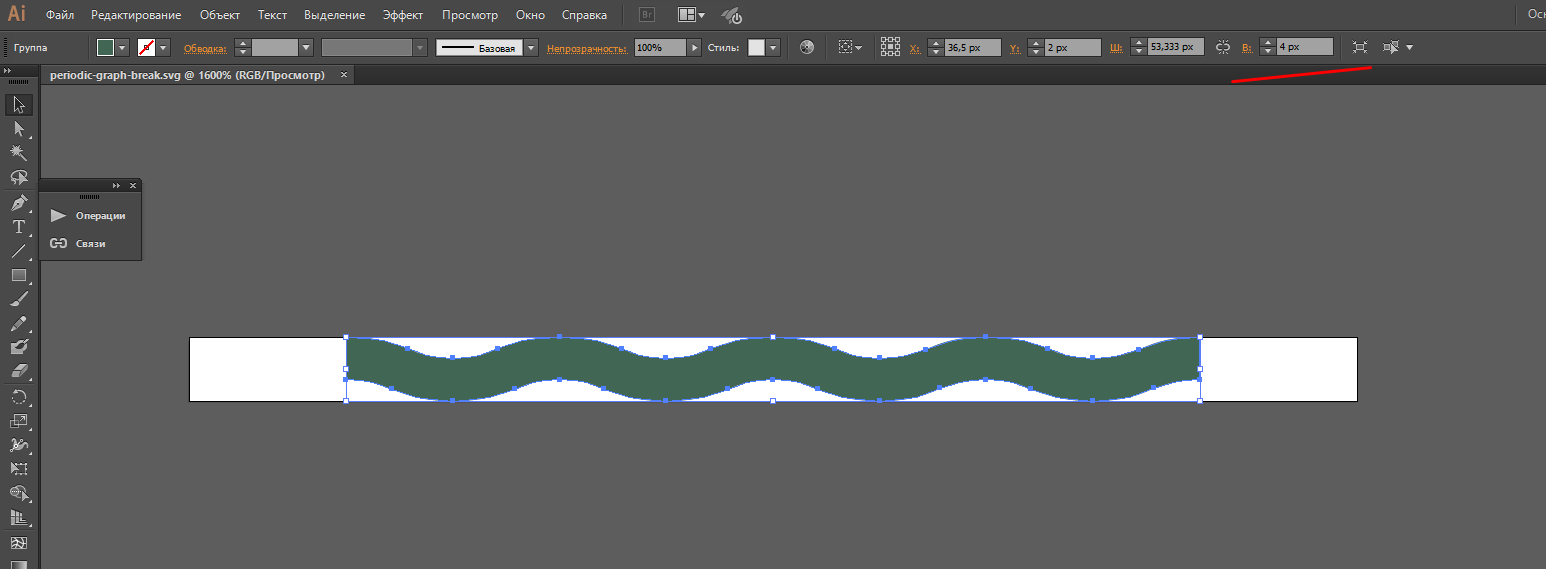Open the Объект menu
1546x569 pixels.
pos(219,15)
